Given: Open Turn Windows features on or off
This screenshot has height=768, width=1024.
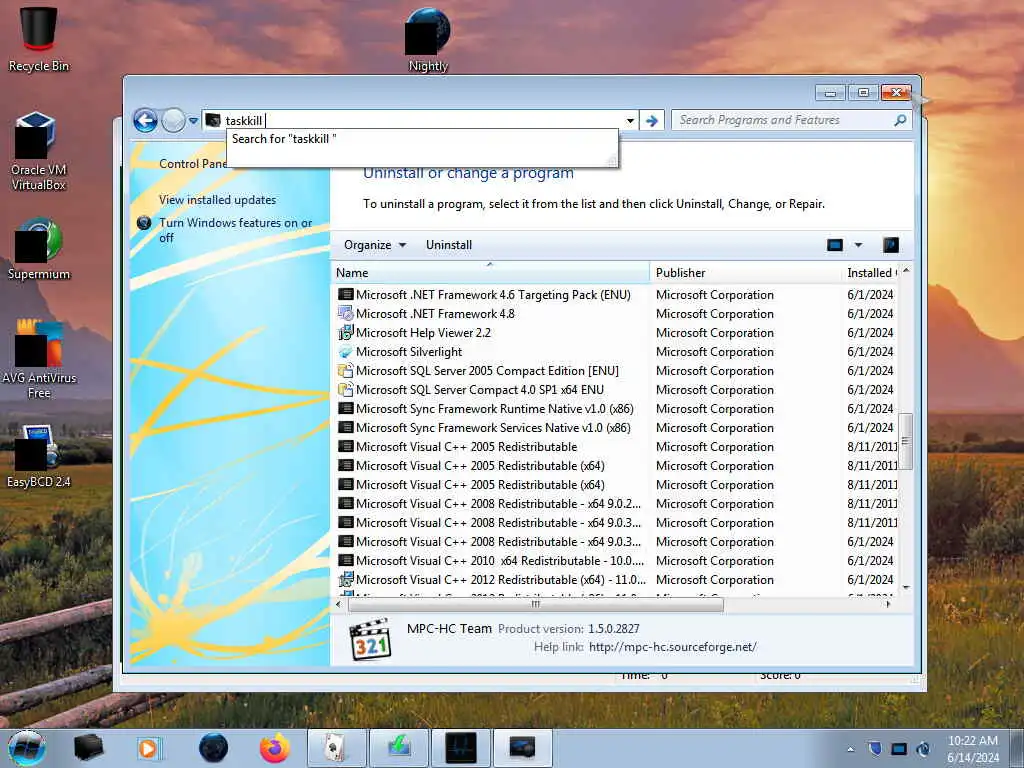Looking at the screenshot, I should (236, 230).
